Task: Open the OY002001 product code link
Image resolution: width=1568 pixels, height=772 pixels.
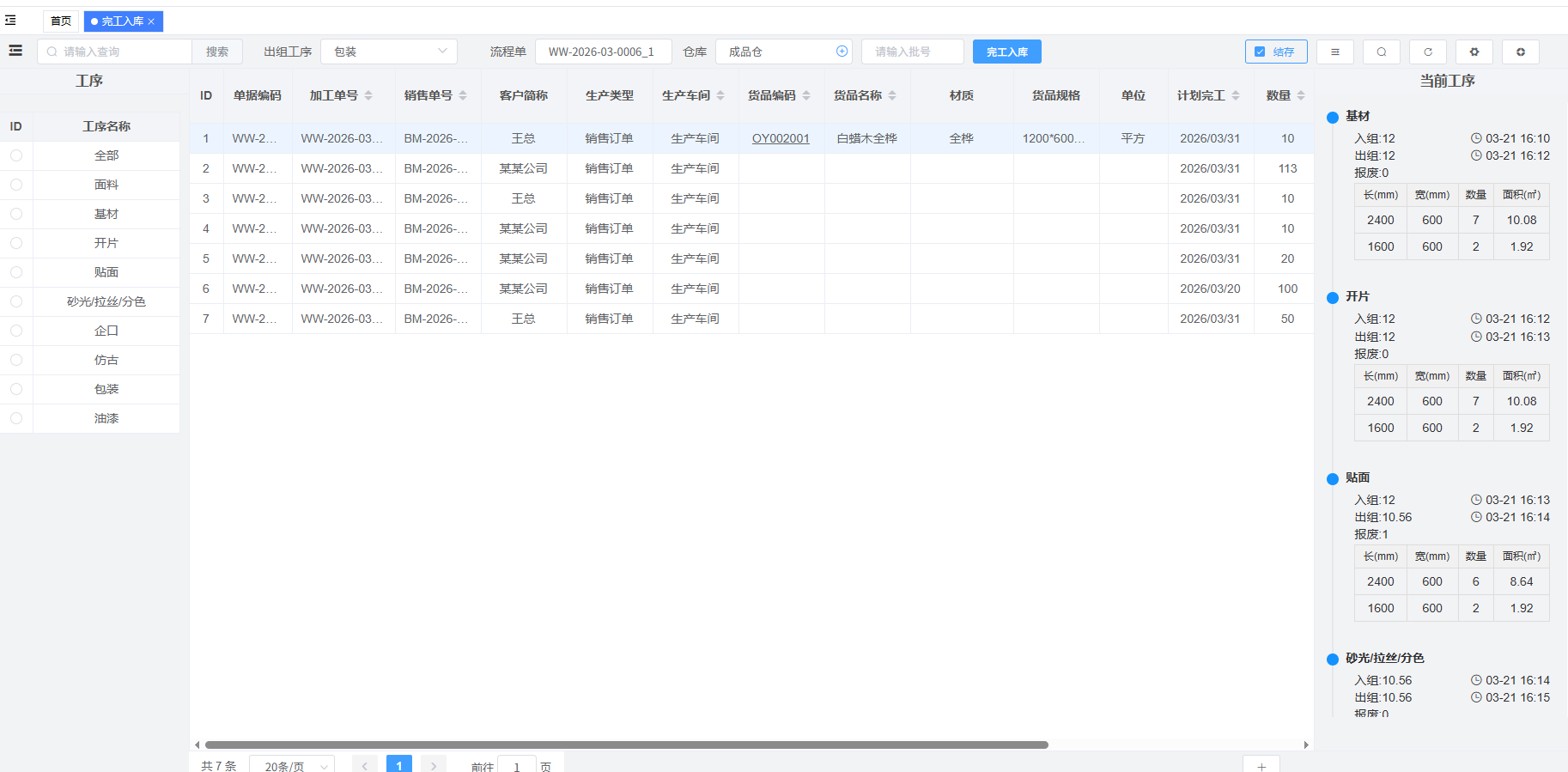Action: pos(780,138)
